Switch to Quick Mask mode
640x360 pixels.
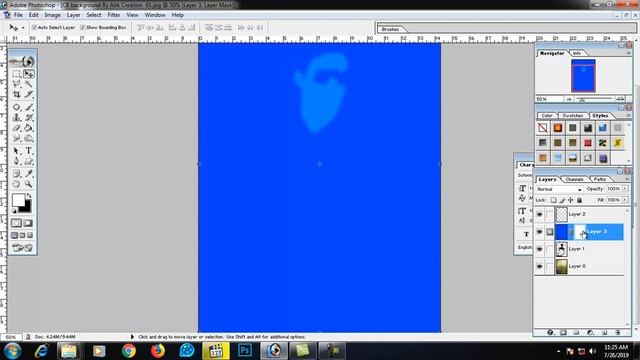[x=28, y=223]
